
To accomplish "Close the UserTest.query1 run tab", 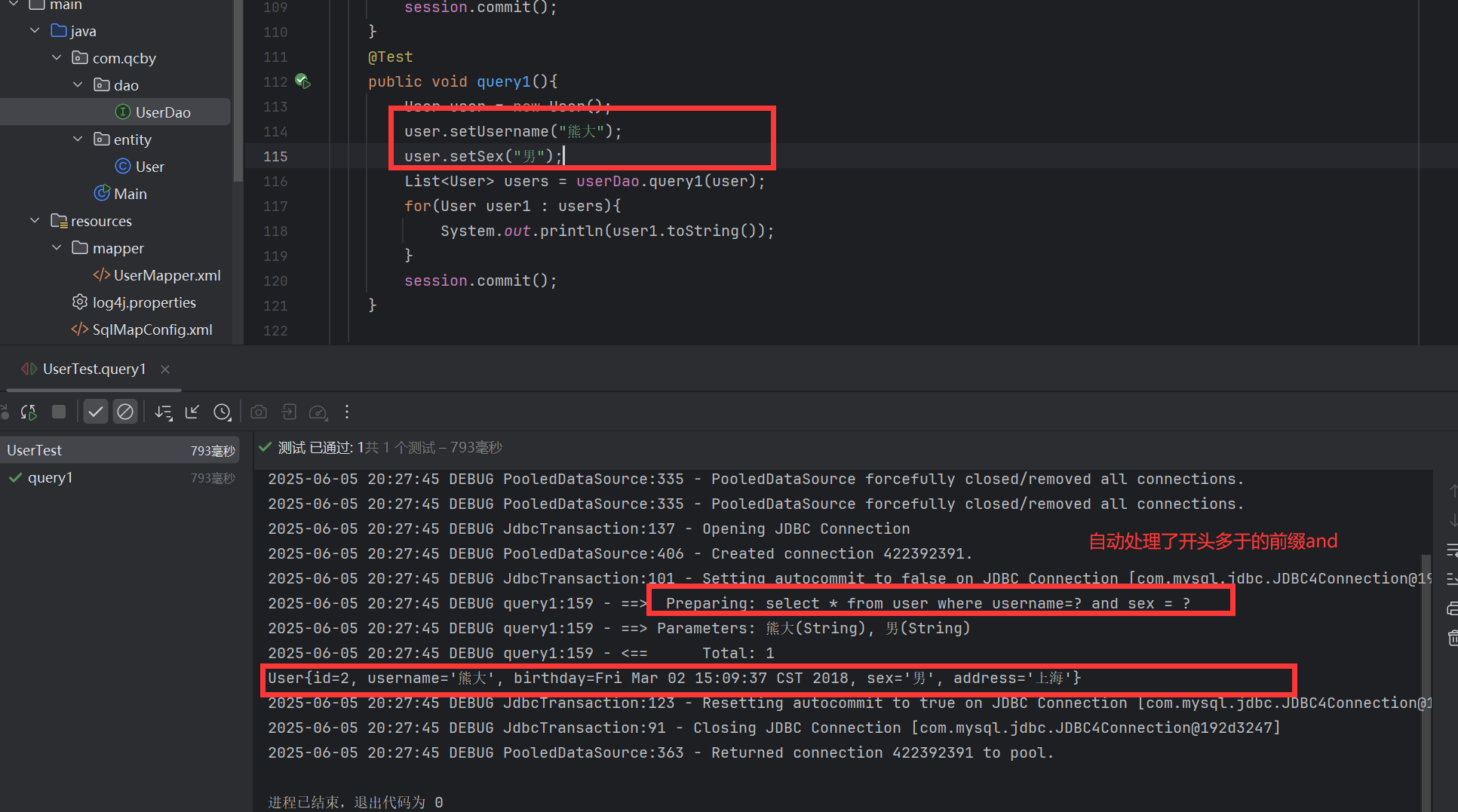I will 165,369.
